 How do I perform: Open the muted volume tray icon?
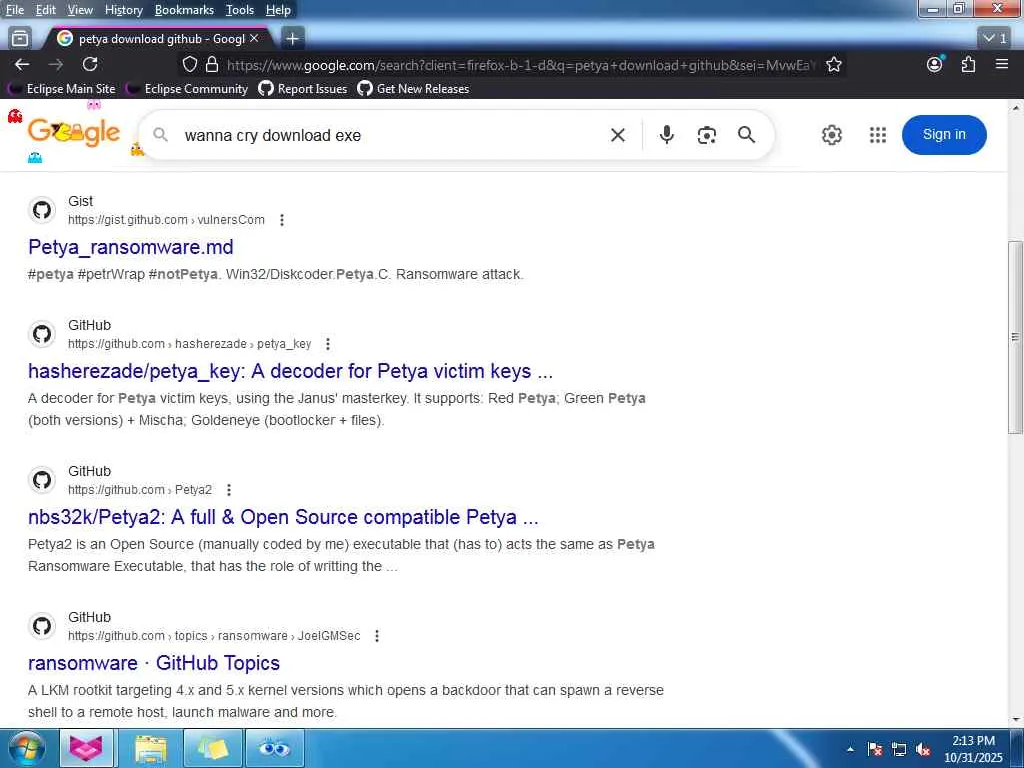click(x=923, y=749)
